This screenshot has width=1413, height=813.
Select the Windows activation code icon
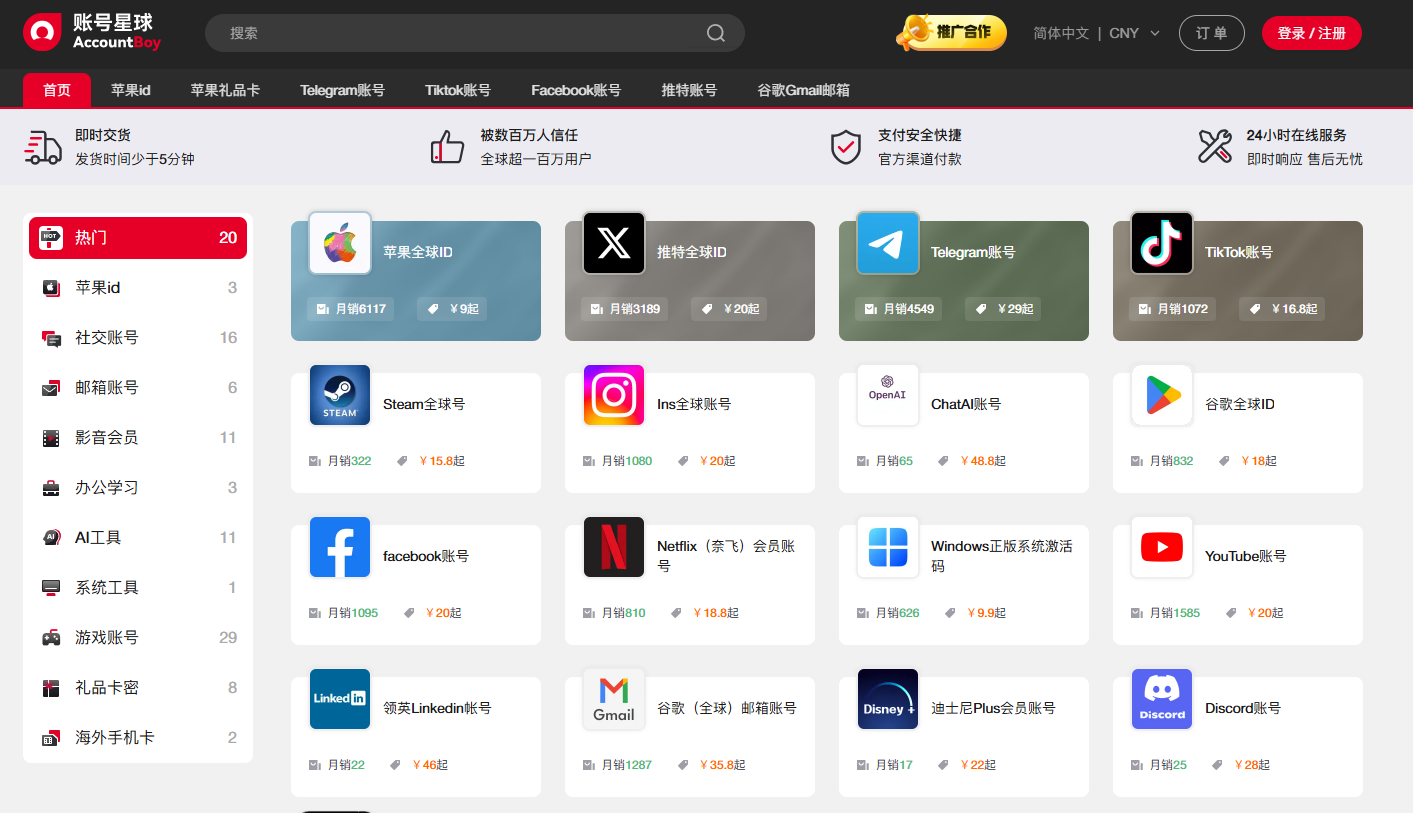[888, 547]
